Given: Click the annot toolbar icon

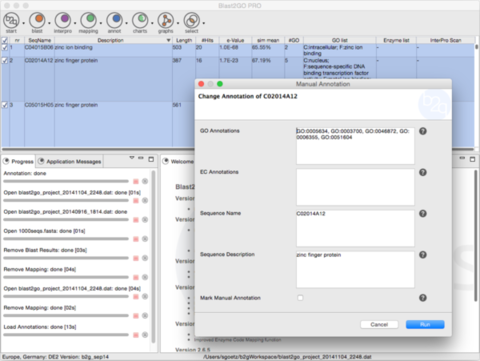Looking at the screenshot, I should (114, 21).
